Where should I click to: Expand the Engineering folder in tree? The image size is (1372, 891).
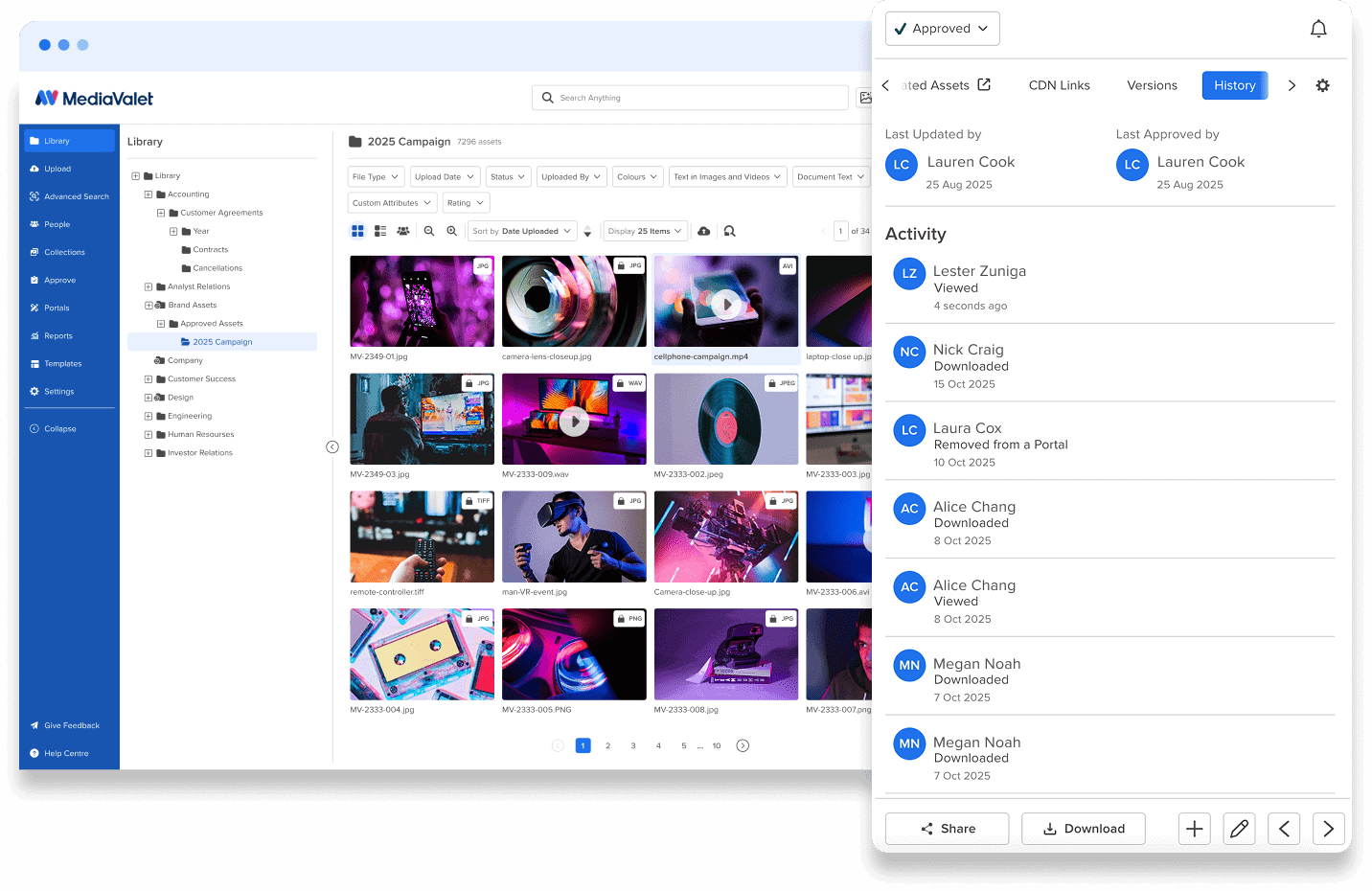149,416
